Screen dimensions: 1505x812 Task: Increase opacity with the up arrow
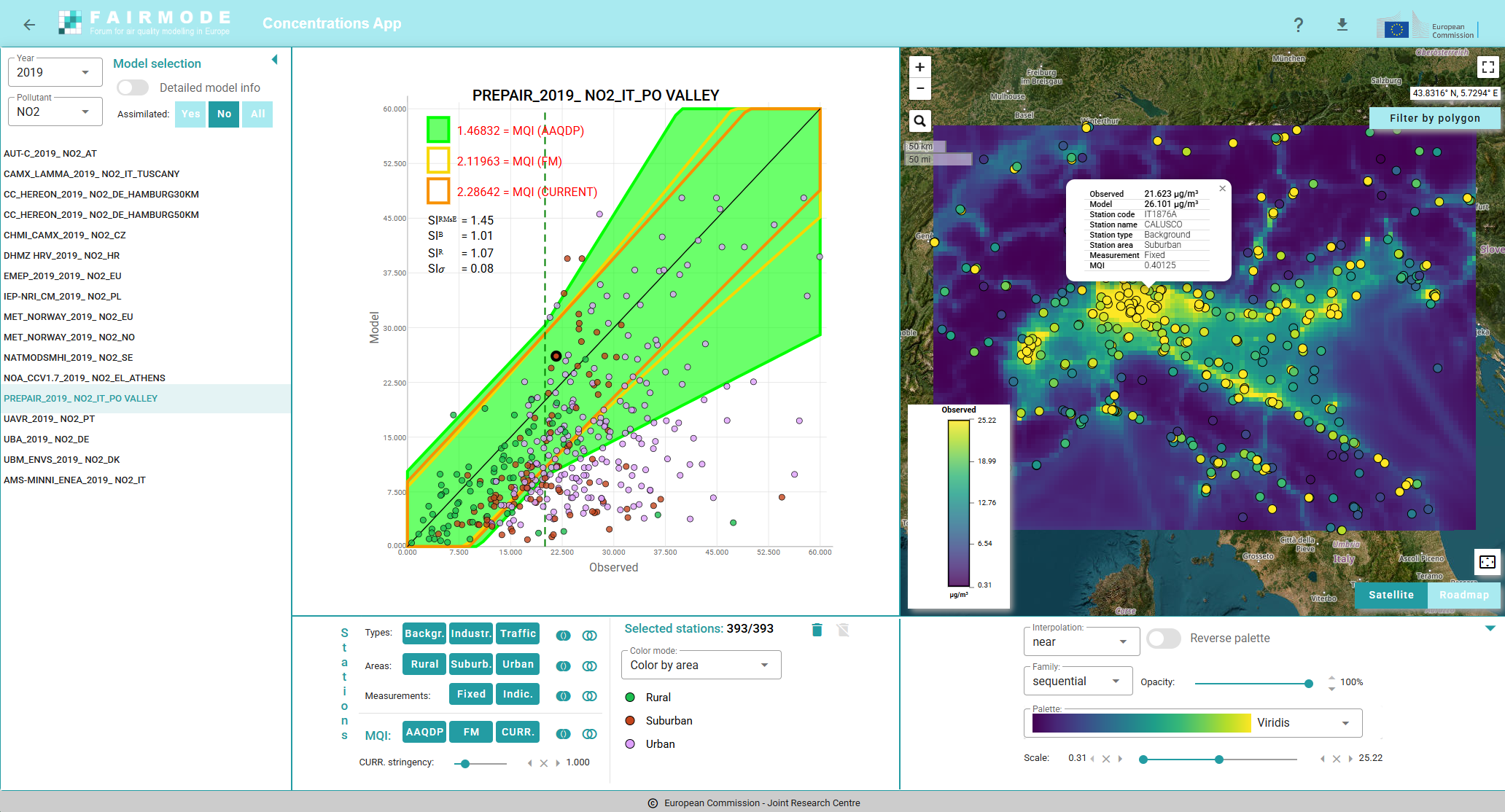point(1331,677)
